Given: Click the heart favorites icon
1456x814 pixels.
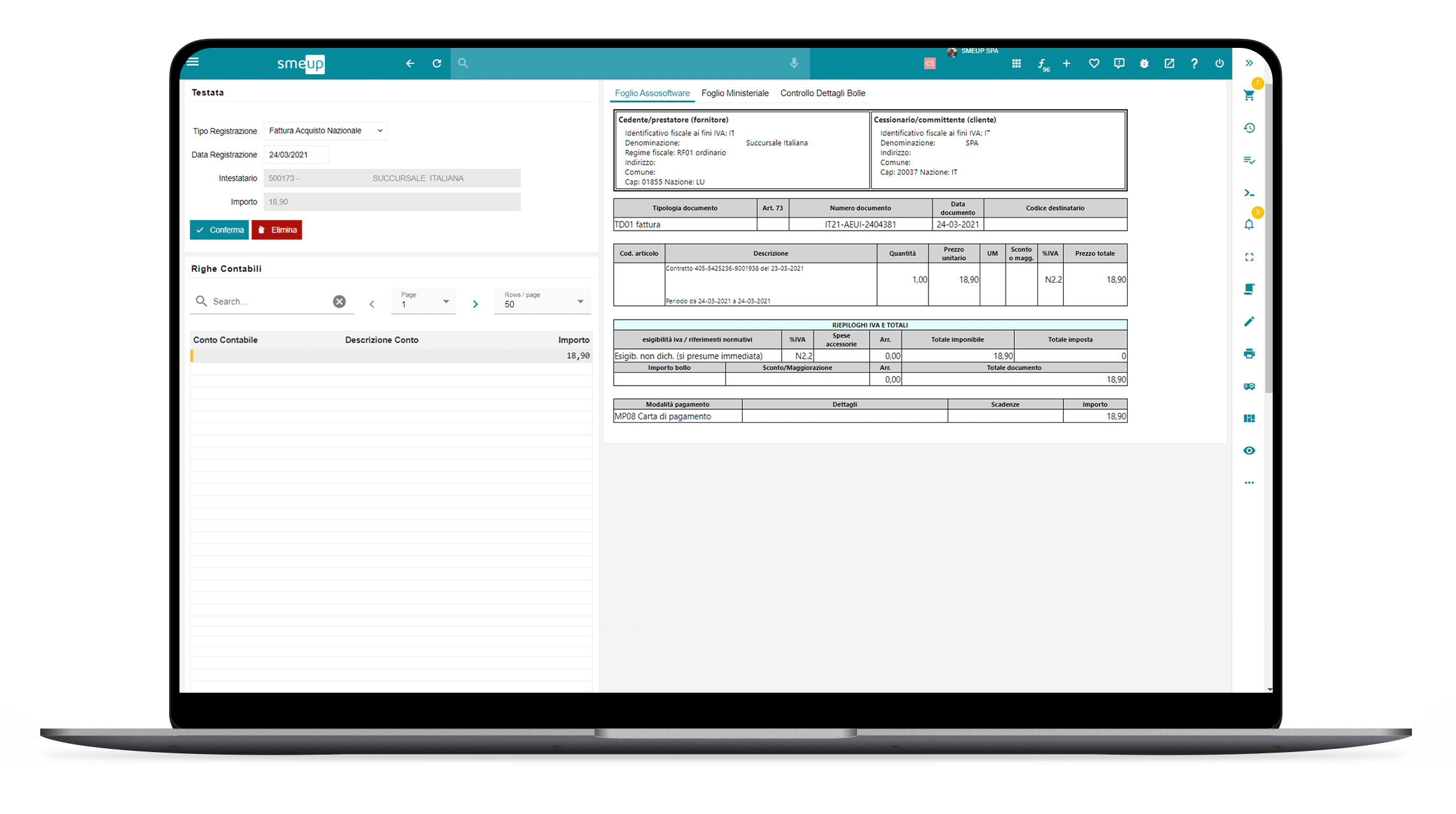Looking at the screenshot, I should (x=1094, y=63).
